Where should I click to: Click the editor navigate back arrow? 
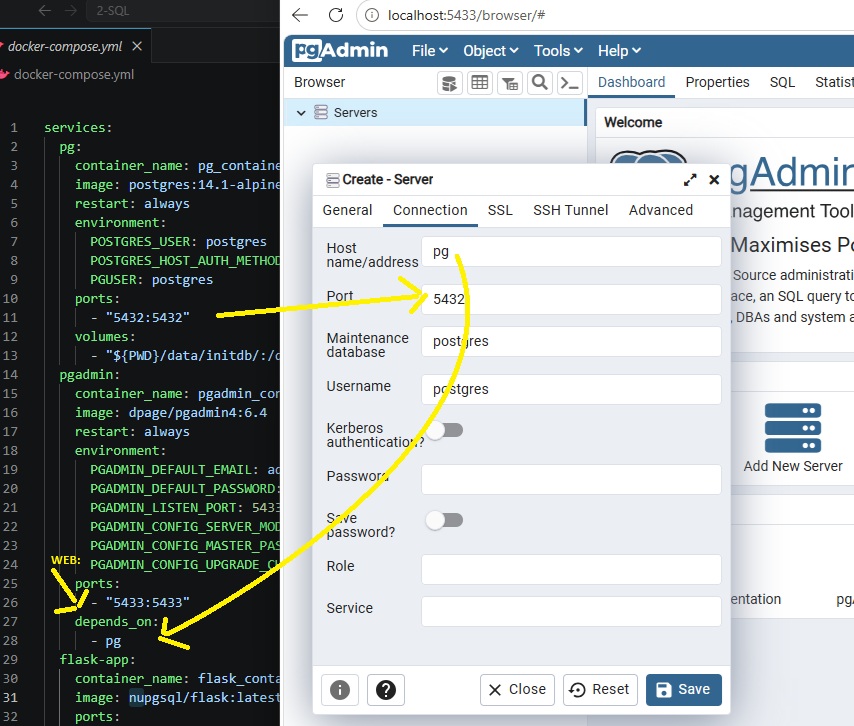tap(45, 10)
